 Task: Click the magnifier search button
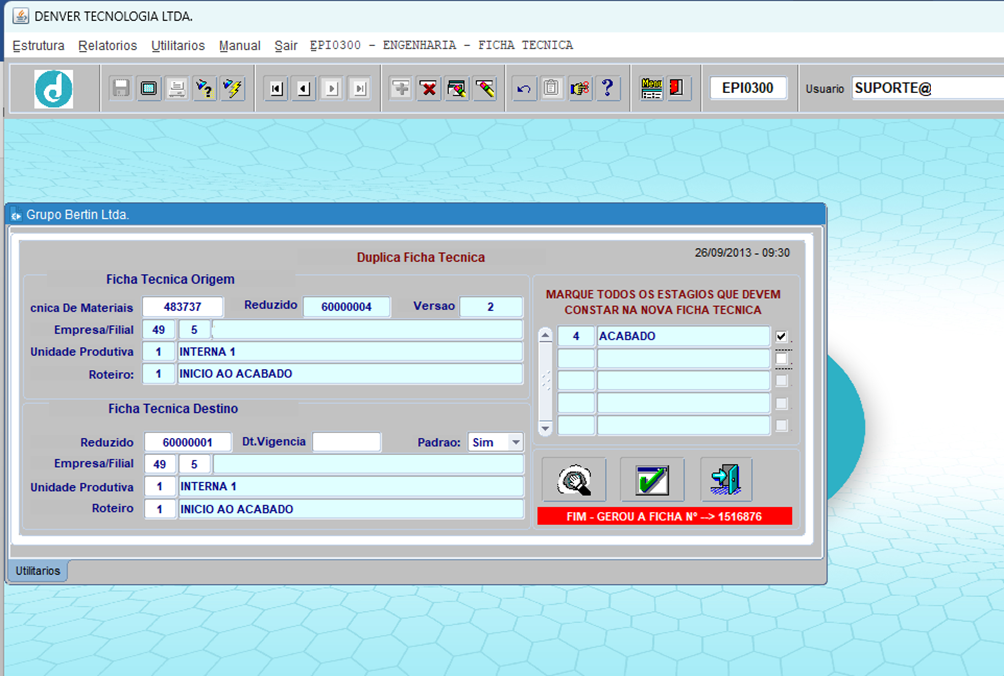(x=574, y=479)
